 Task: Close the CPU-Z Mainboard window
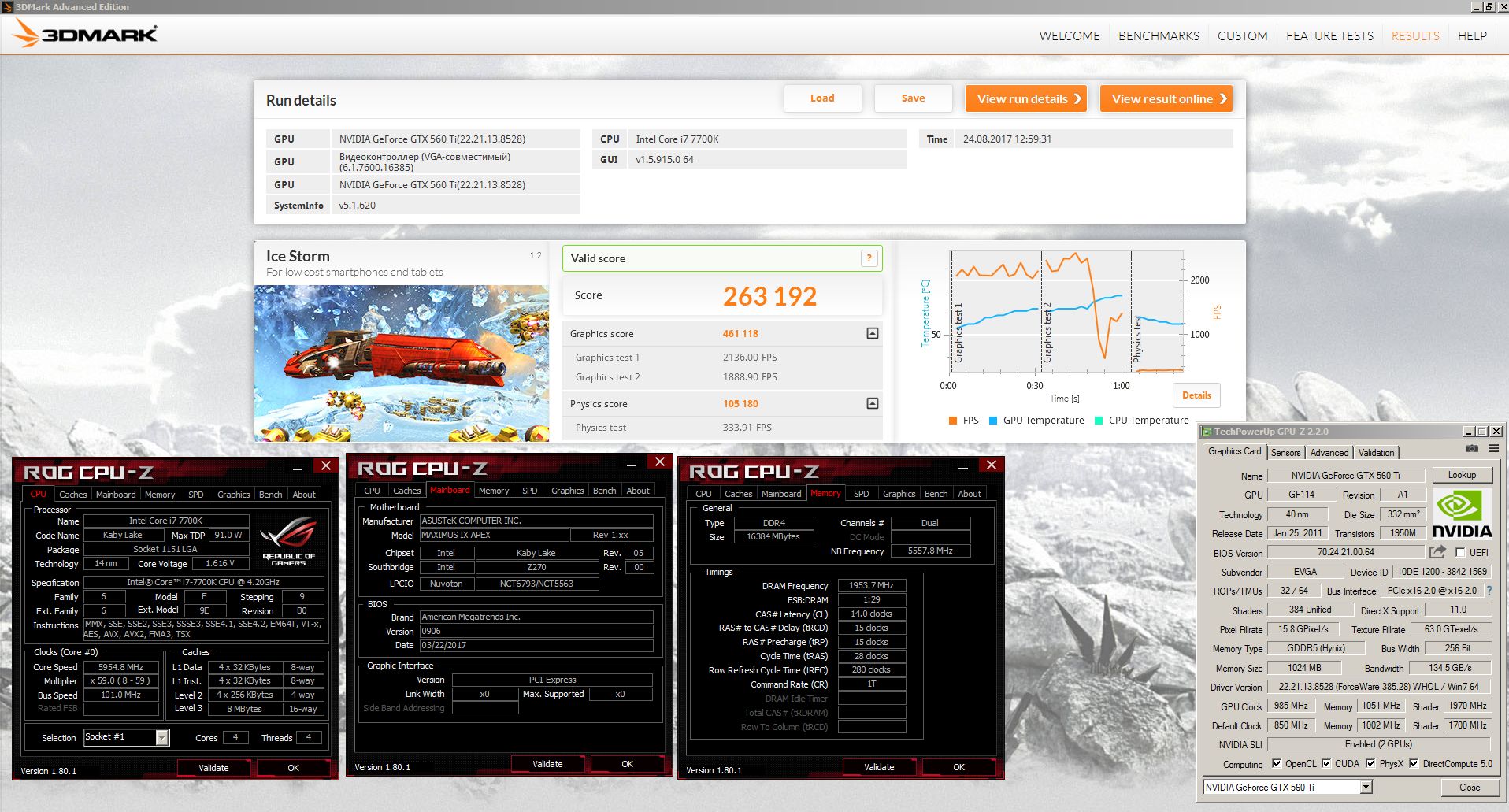tap(660, 462)
